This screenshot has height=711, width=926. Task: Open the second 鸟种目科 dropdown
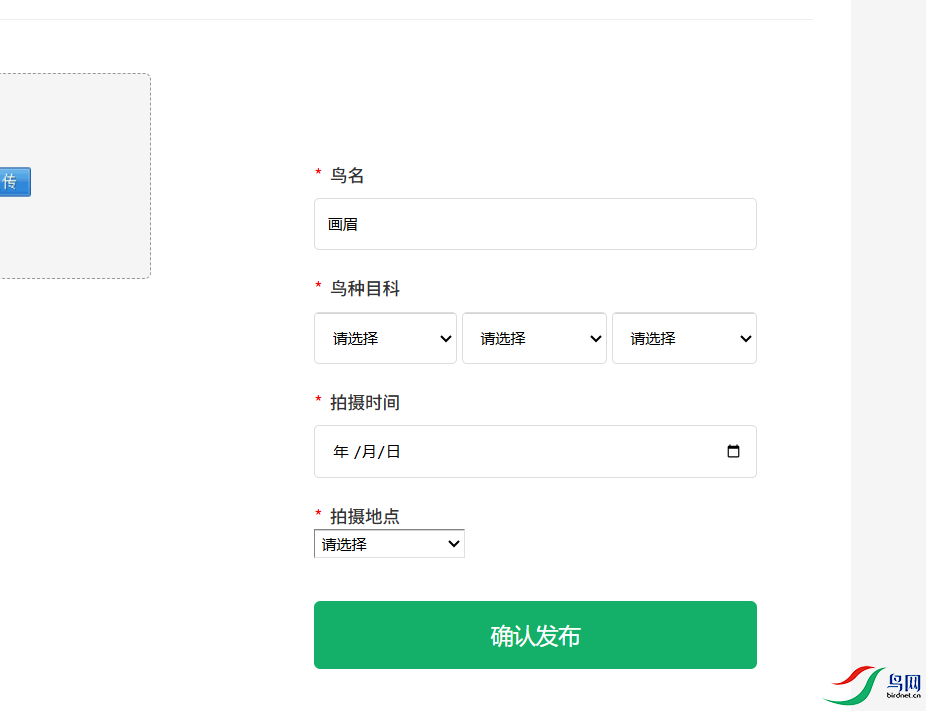click(534, 338)
